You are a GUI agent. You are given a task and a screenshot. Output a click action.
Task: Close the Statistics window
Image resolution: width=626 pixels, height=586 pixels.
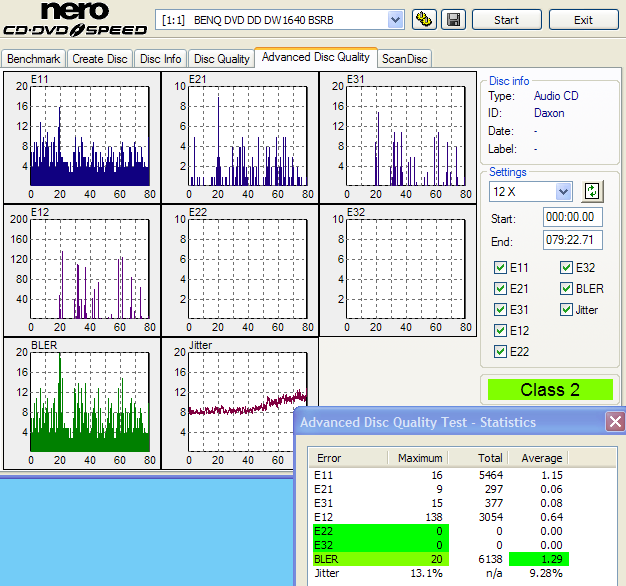(x=615, y=422)
